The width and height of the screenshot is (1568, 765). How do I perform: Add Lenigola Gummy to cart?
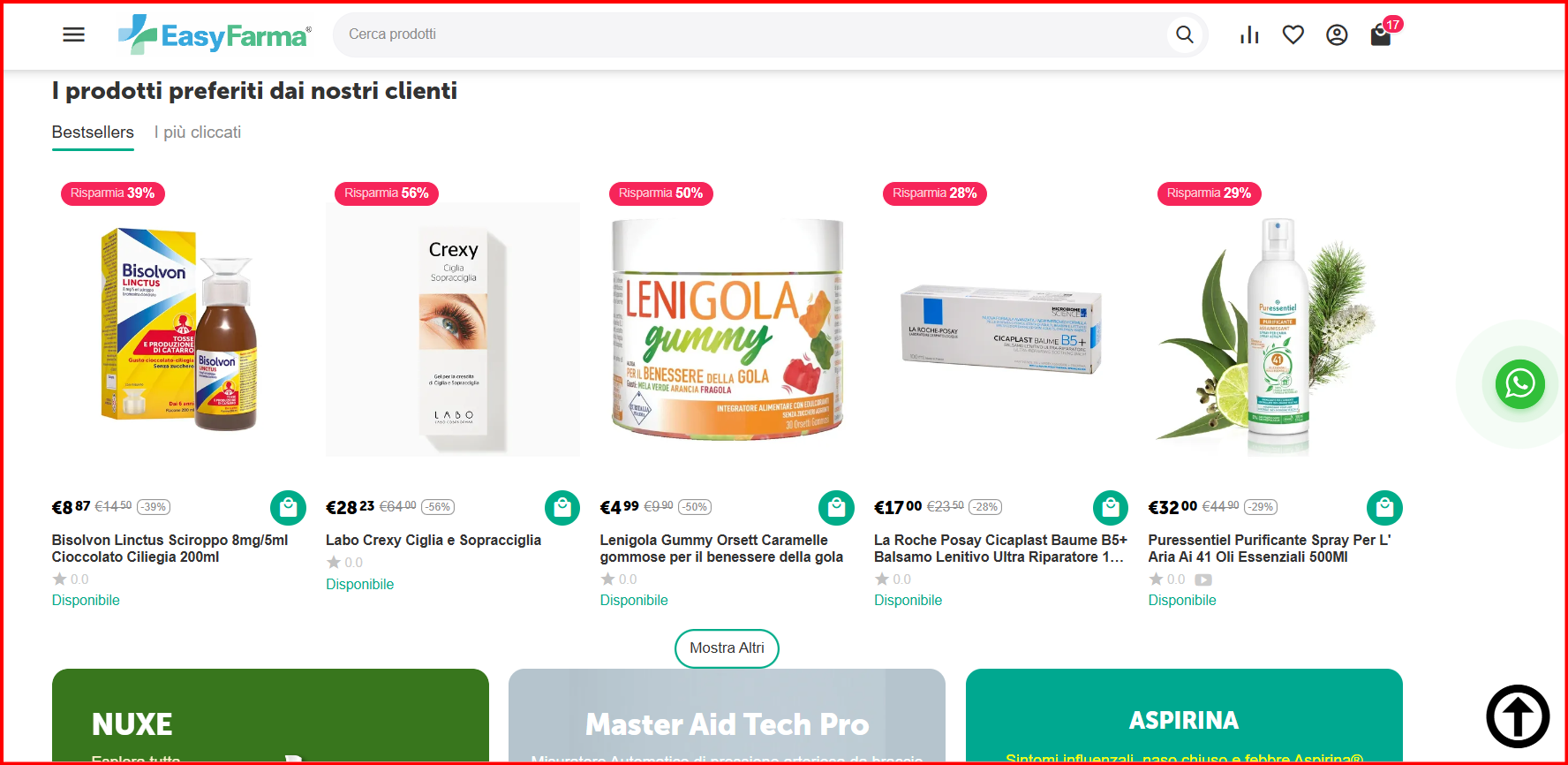(836, 507)
